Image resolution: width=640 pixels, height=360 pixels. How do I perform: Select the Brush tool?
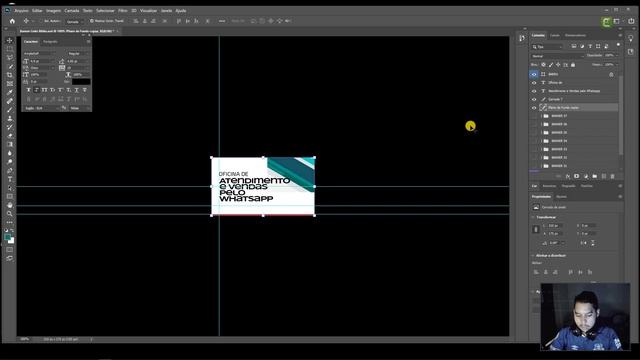tap(10, 110)
